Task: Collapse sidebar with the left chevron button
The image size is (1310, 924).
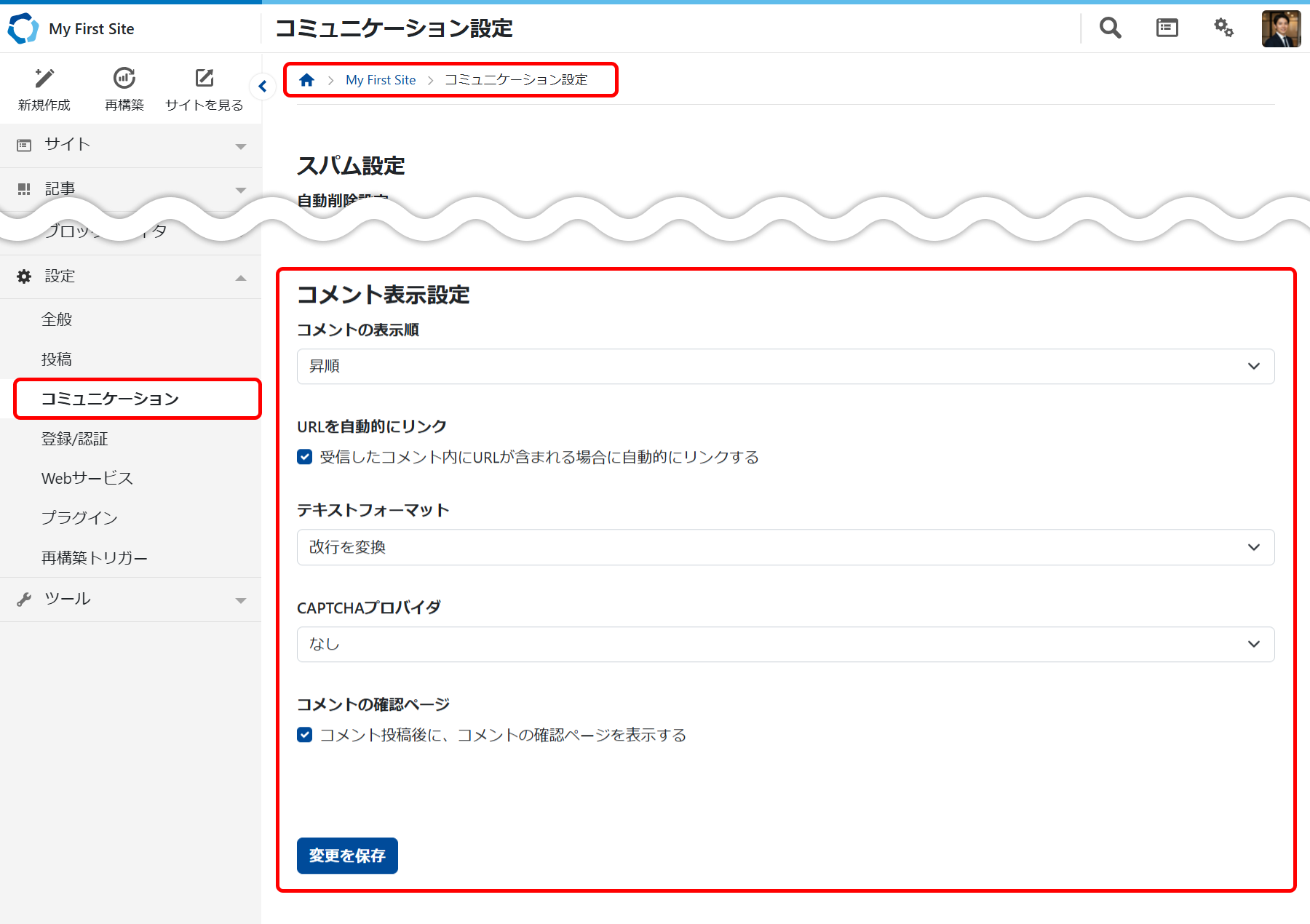Action: (x=263, y=87)
